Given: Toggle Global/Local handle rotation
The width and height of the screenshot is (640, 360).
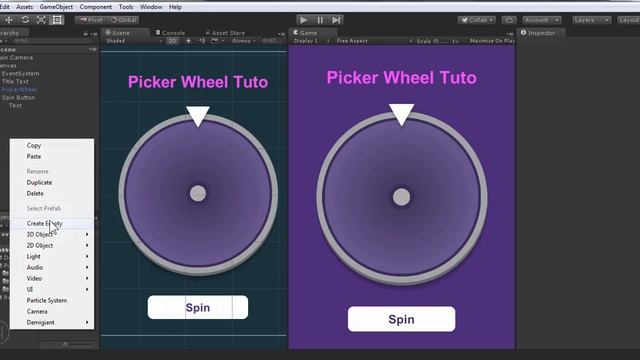Looking at the screenshot, I should [124, 20].
